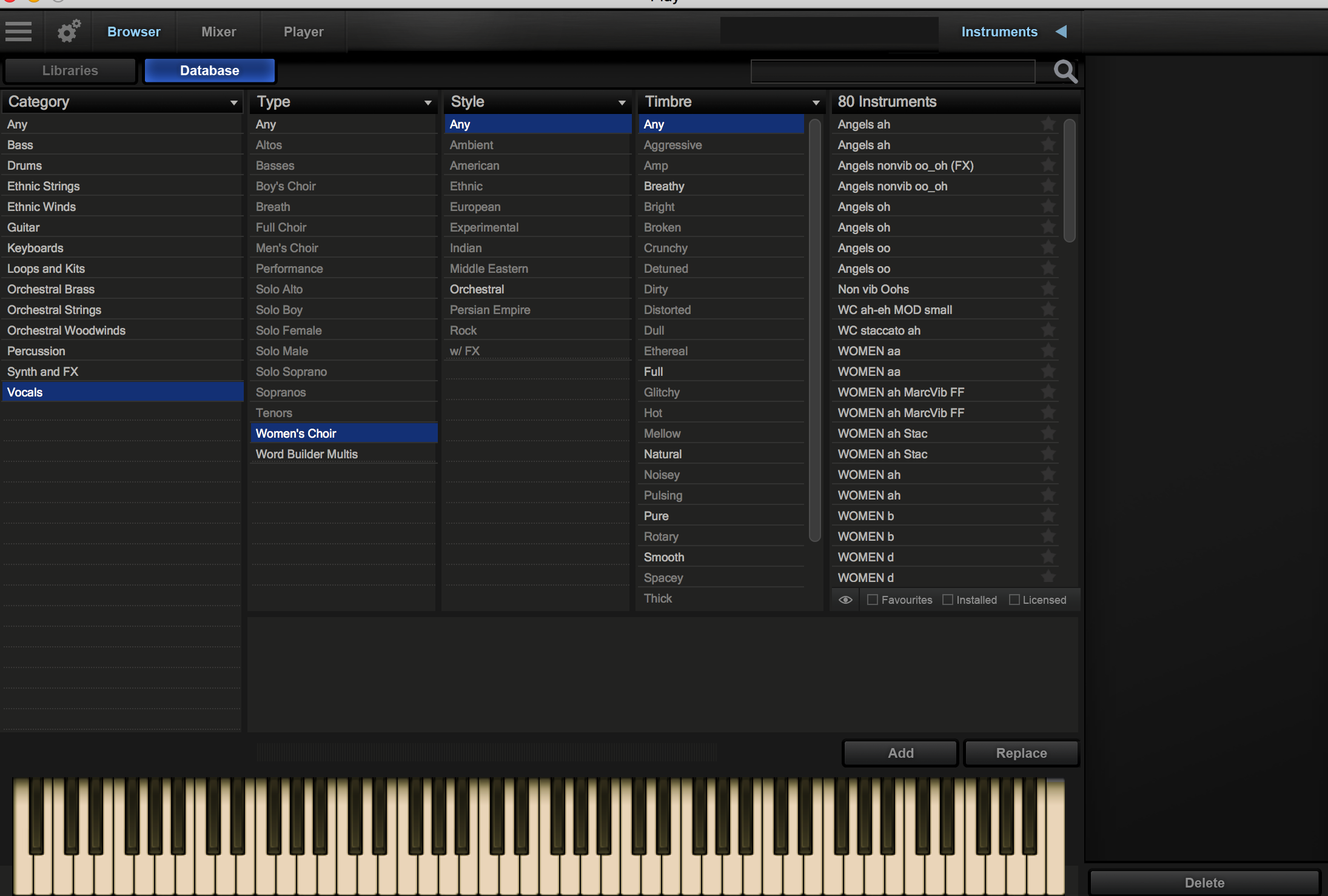This screenshot has width=1328, height=896.
Task: Open the hamburger main menu
Action: coord(18,31)
